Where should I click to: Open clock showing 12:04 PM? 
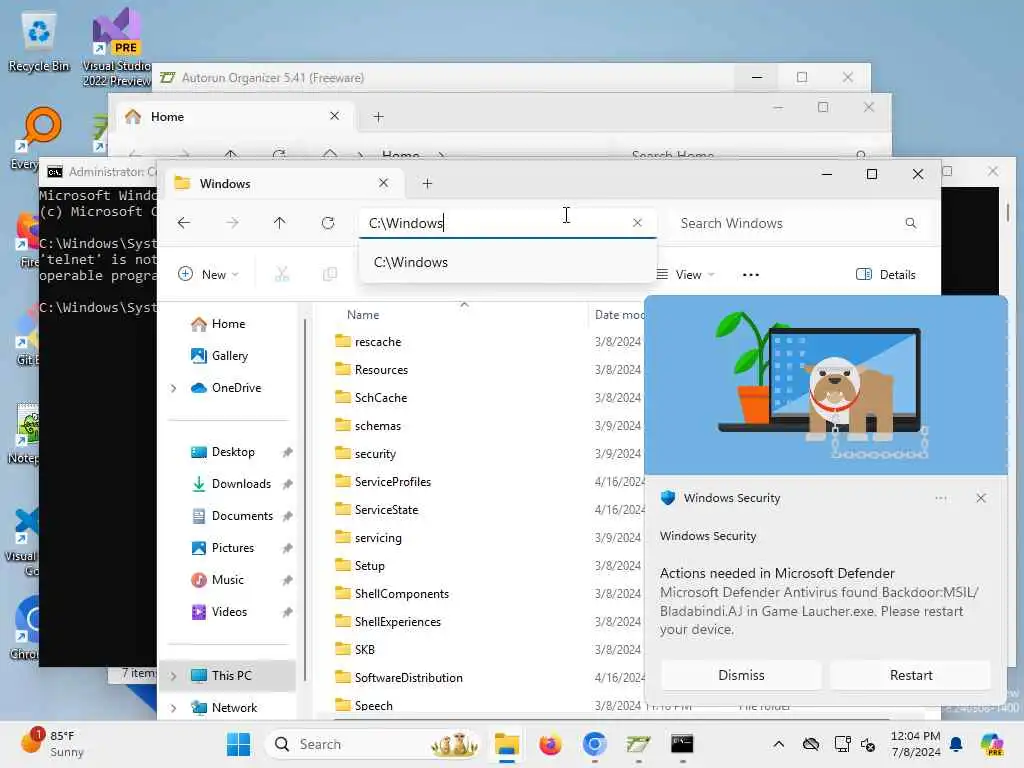point(916,744)
